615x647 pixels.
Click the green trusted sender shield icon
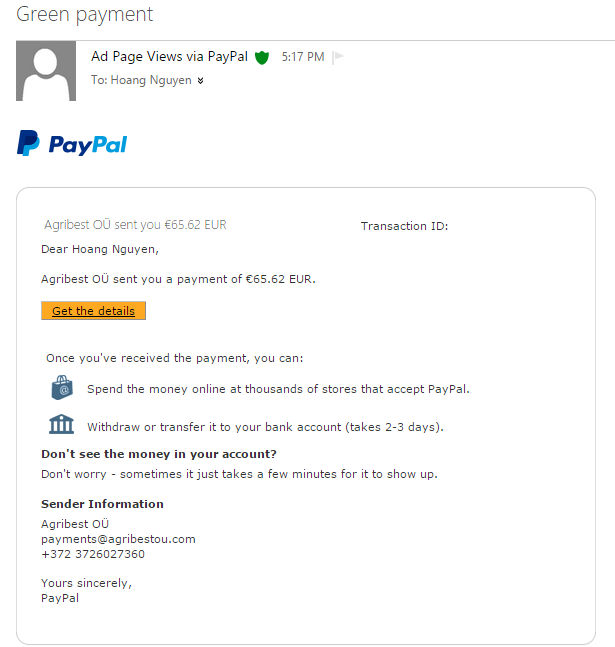[262, 57]
